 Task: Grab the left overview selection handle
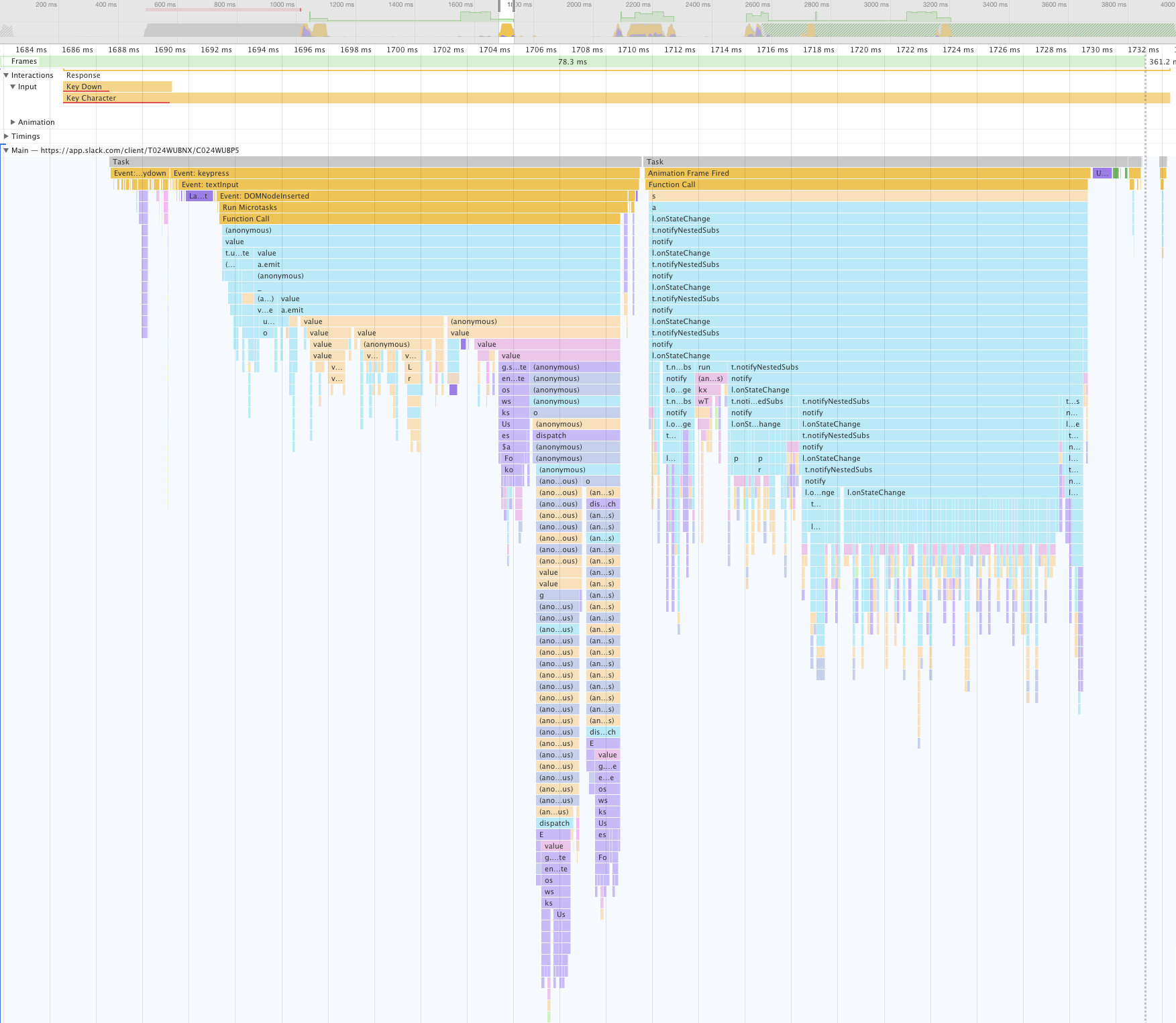click(500, 6)
